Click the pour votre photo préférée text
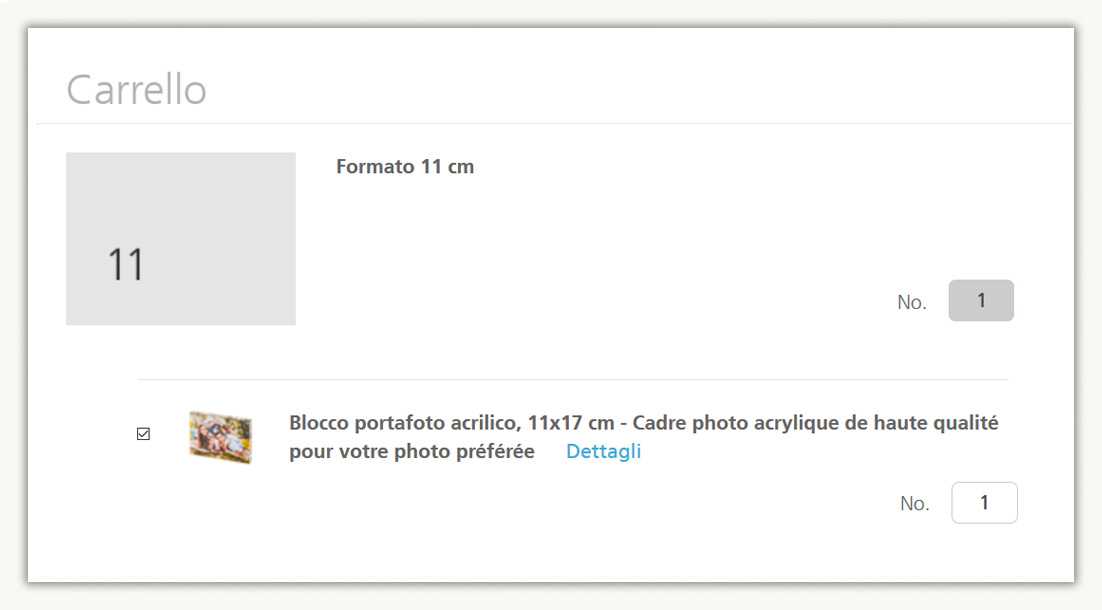Image resolution: width=1102 pixels, height=610 pixels. [x=412, y=451]
